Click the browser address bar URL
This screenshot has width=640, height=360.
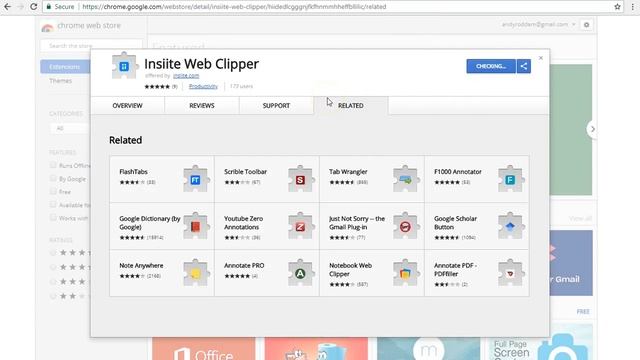(x=234, y=7)
